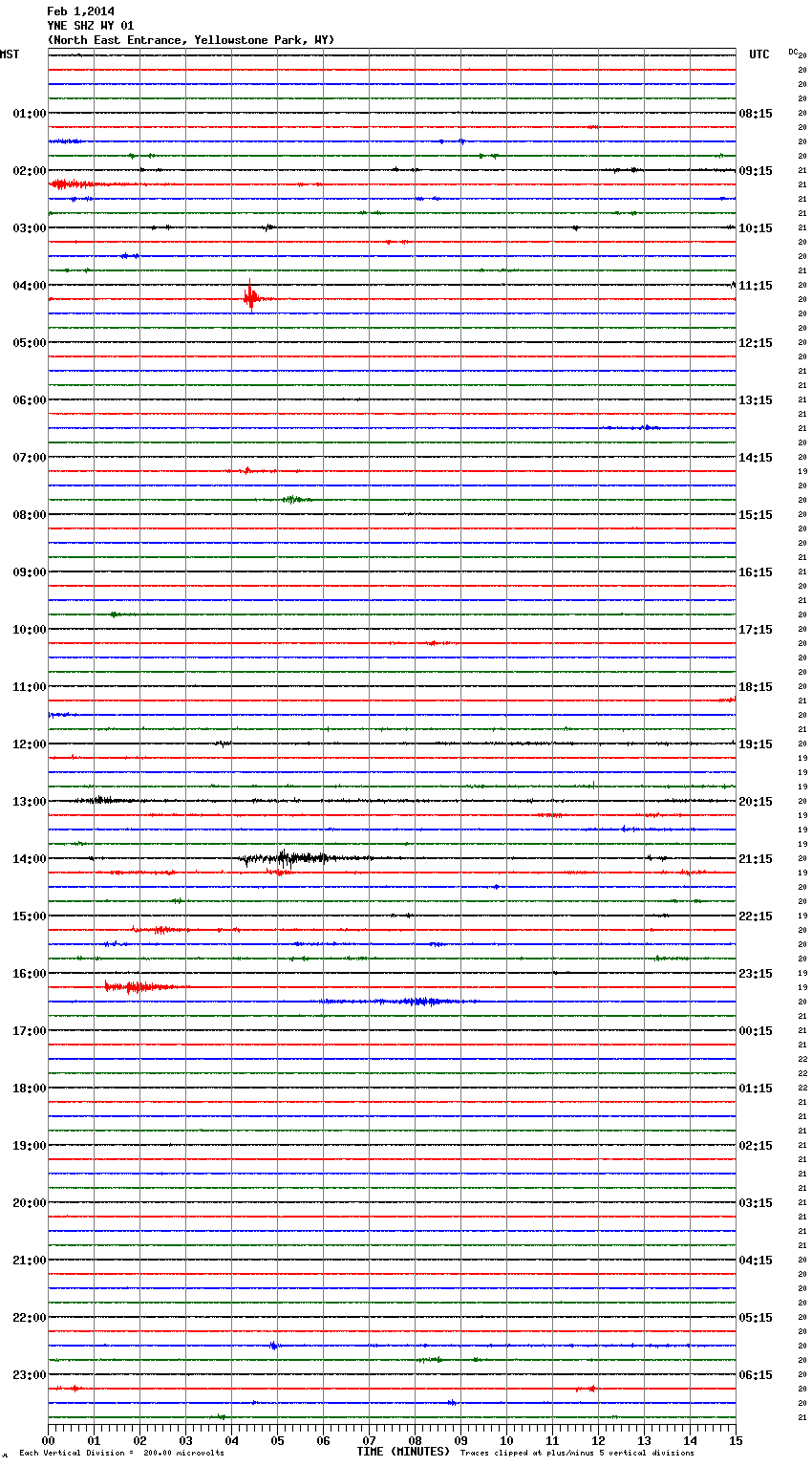Select the 19:00 MST time label
The width and height of the screenshot is (812, 1466).
(x=30, y=1146)
